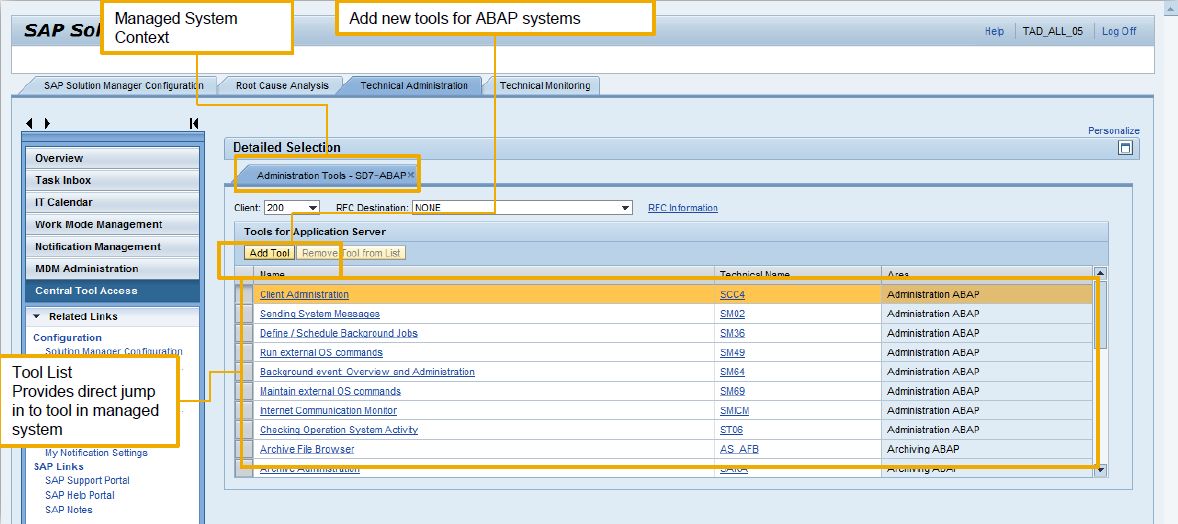The height and width of the screenshot is (524, 1178).
Task: Select the Technical Administration tab
Action: [414, 86]
